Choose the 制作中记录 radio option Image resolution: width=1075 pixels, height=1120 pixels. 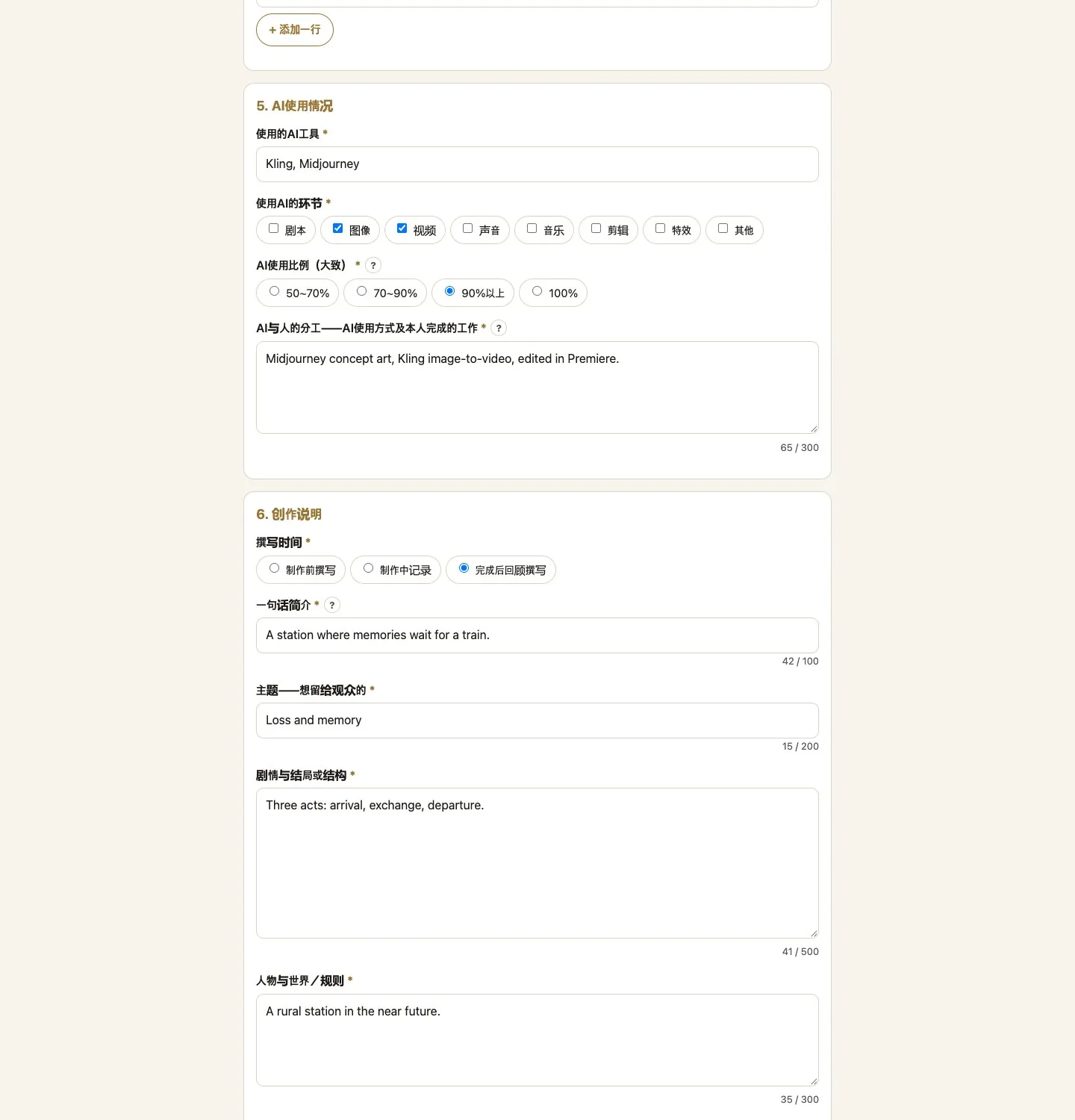369,568
